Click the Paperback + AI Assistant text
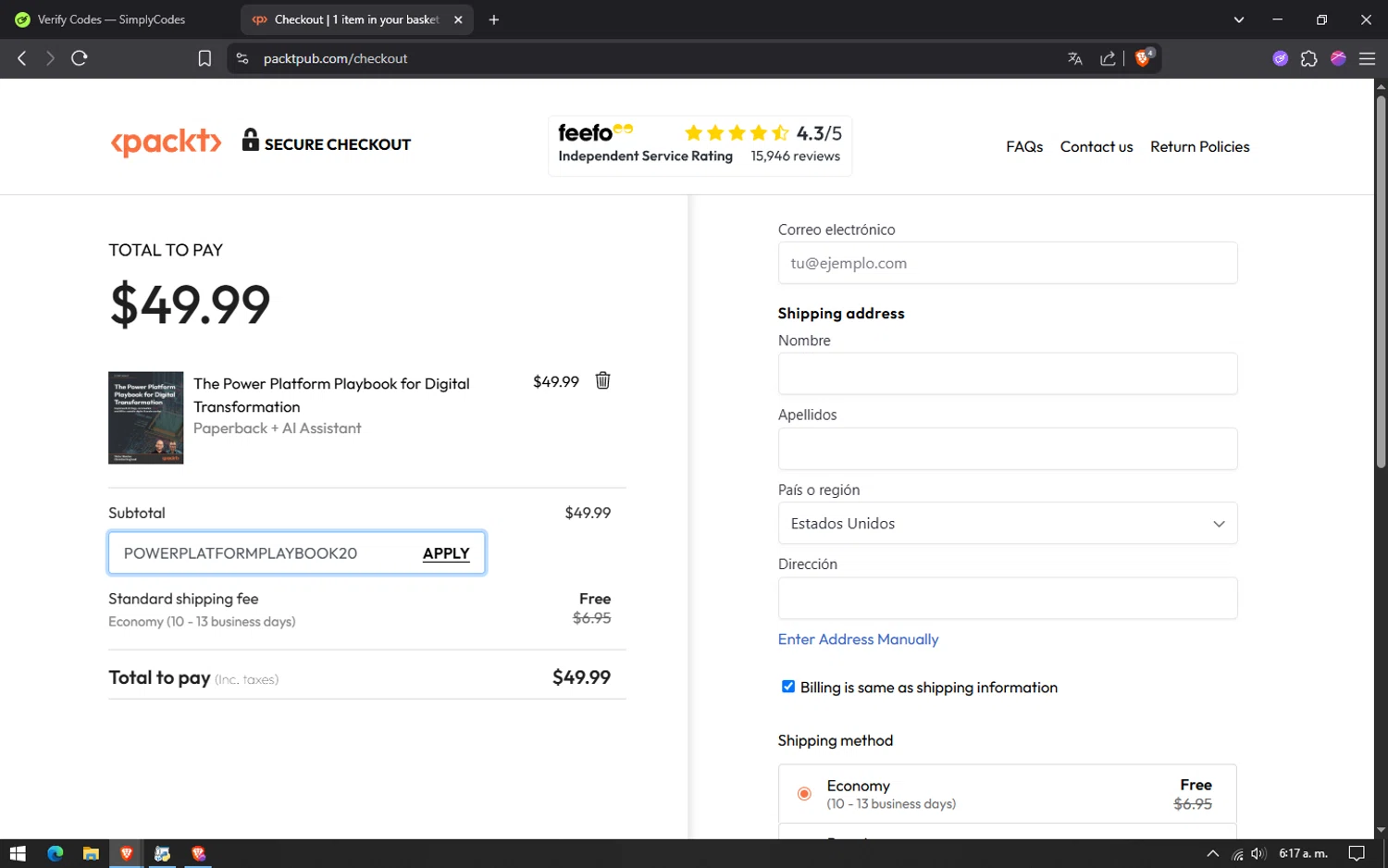 pos(277,428)
